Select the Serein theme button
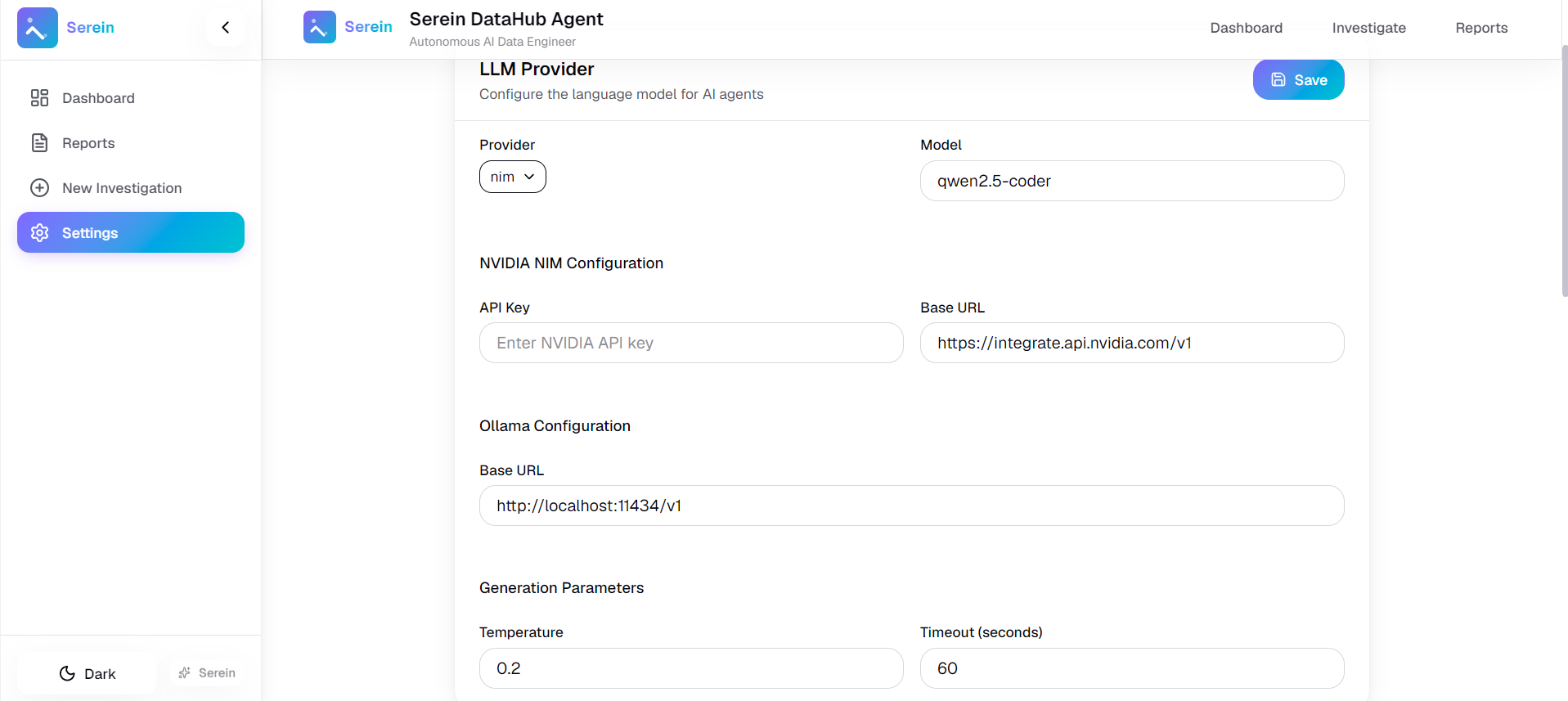Image resolution: width=1568 pixels, height=701 pixels. click(207, 673)
